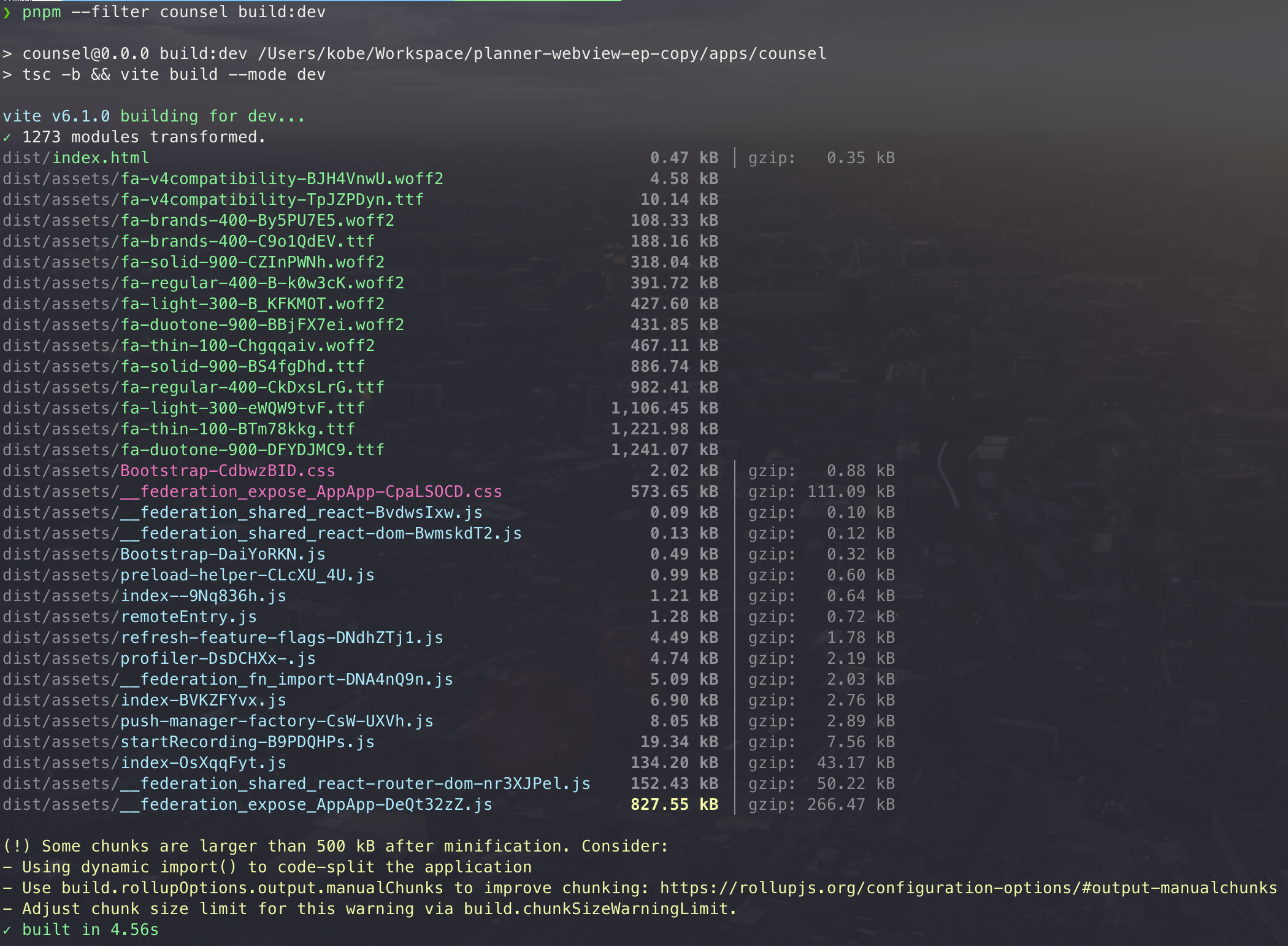Click 'build.rollupOptions.output.manualChunks' text
Image resolution: width=1288 pixels, height=946 pixels.
(x=252, y=888)
